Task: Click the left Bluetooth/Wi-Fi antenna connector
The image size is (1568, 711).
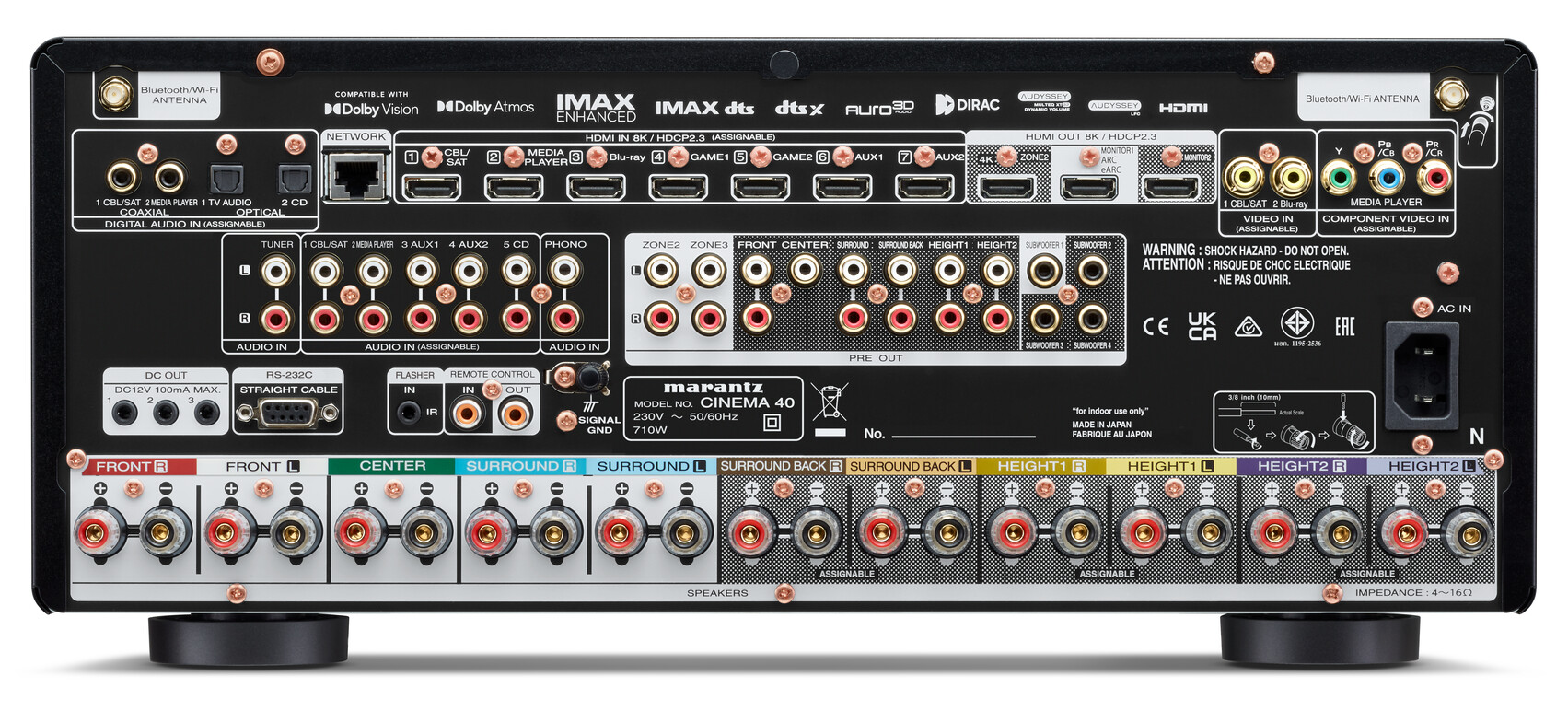Action: 115,95
